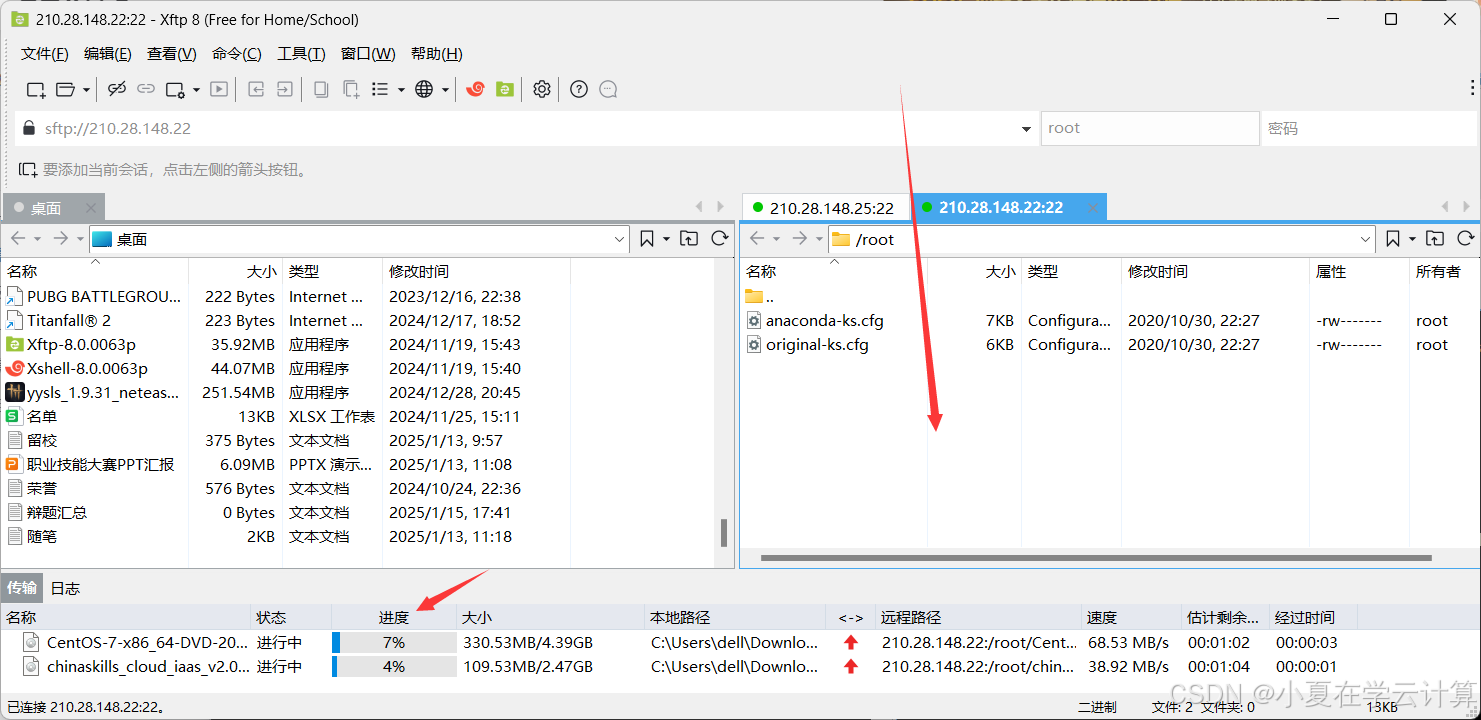Click the add-current-session icon below address bar
Screen dimensions: 1481x720
pos(28,169)
